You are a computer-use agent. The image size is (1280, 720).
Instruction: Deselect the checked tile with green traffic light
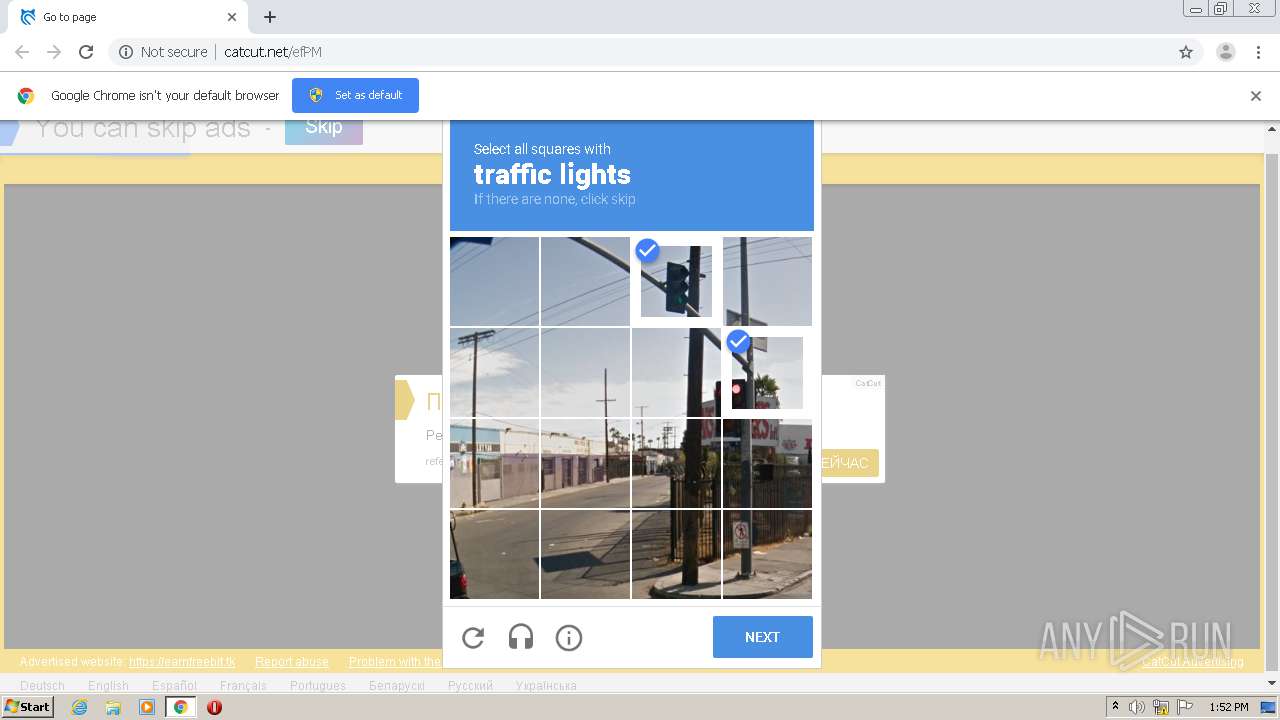click(676, 281)
